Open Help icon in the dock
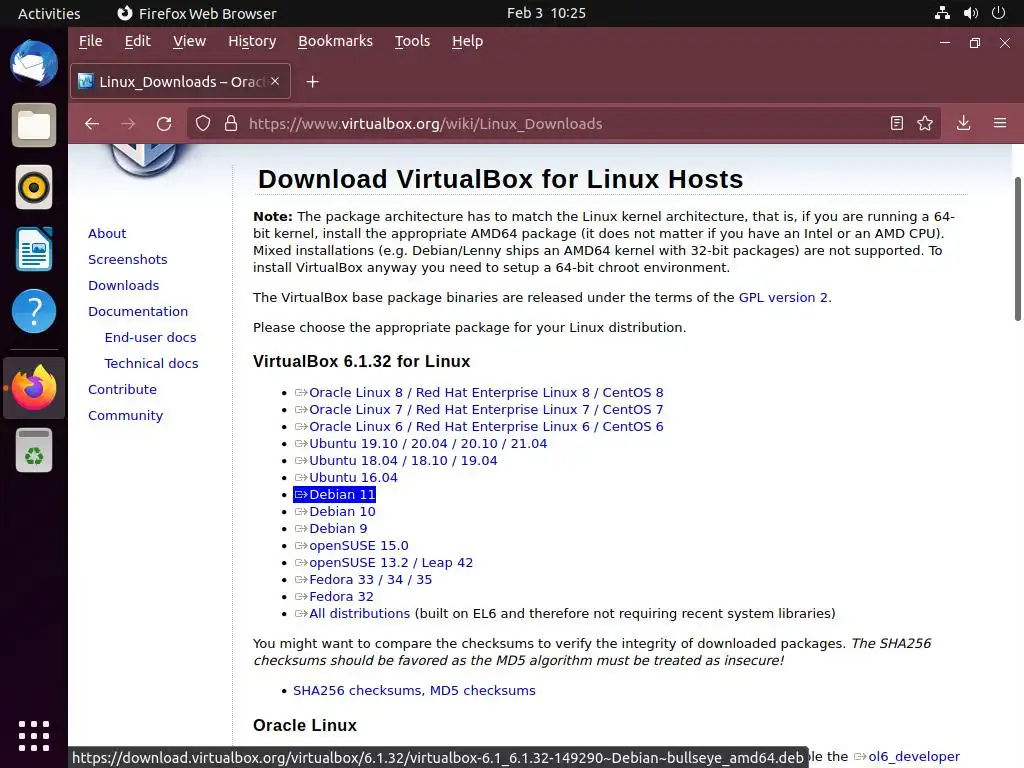 coord(34,311)
